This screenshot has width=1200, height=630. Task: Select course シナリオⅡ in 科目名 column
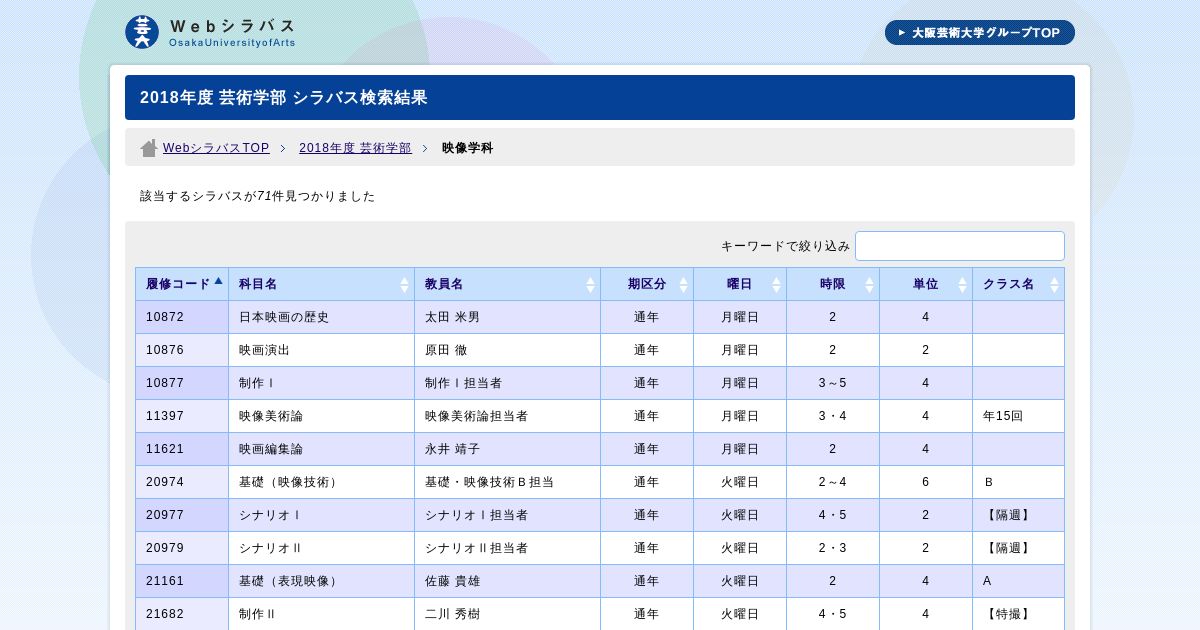coord(271,548)
